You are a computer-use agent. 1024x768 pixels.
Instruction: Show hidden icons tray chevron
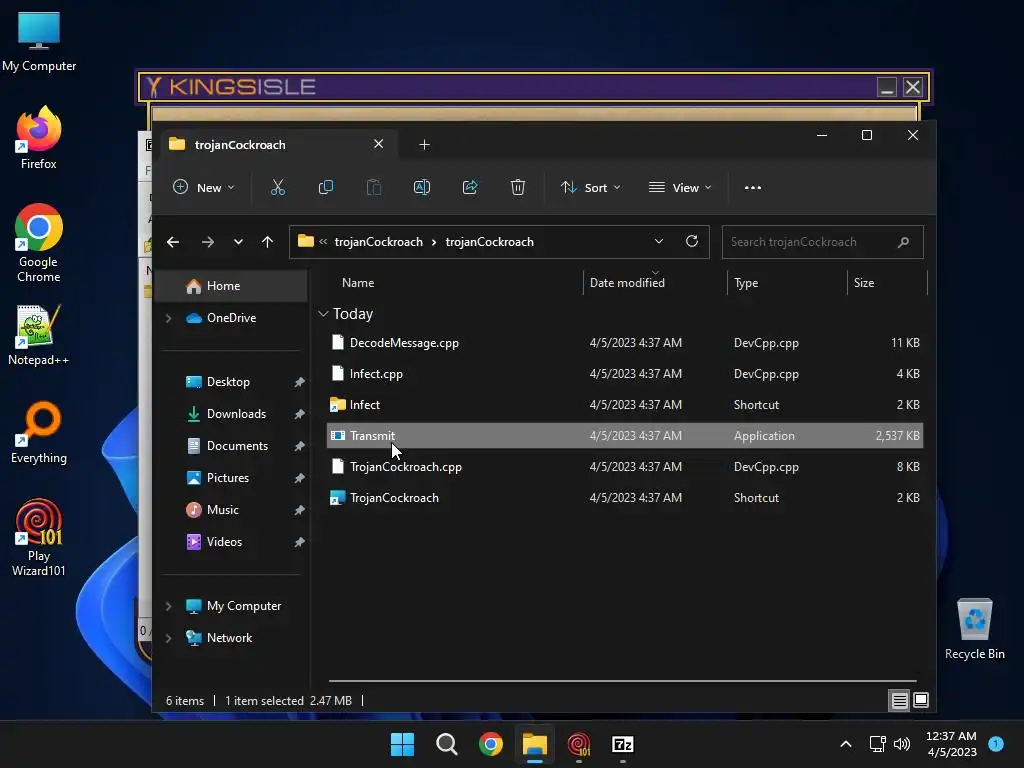pyautogui.click(x=846, y=744)
